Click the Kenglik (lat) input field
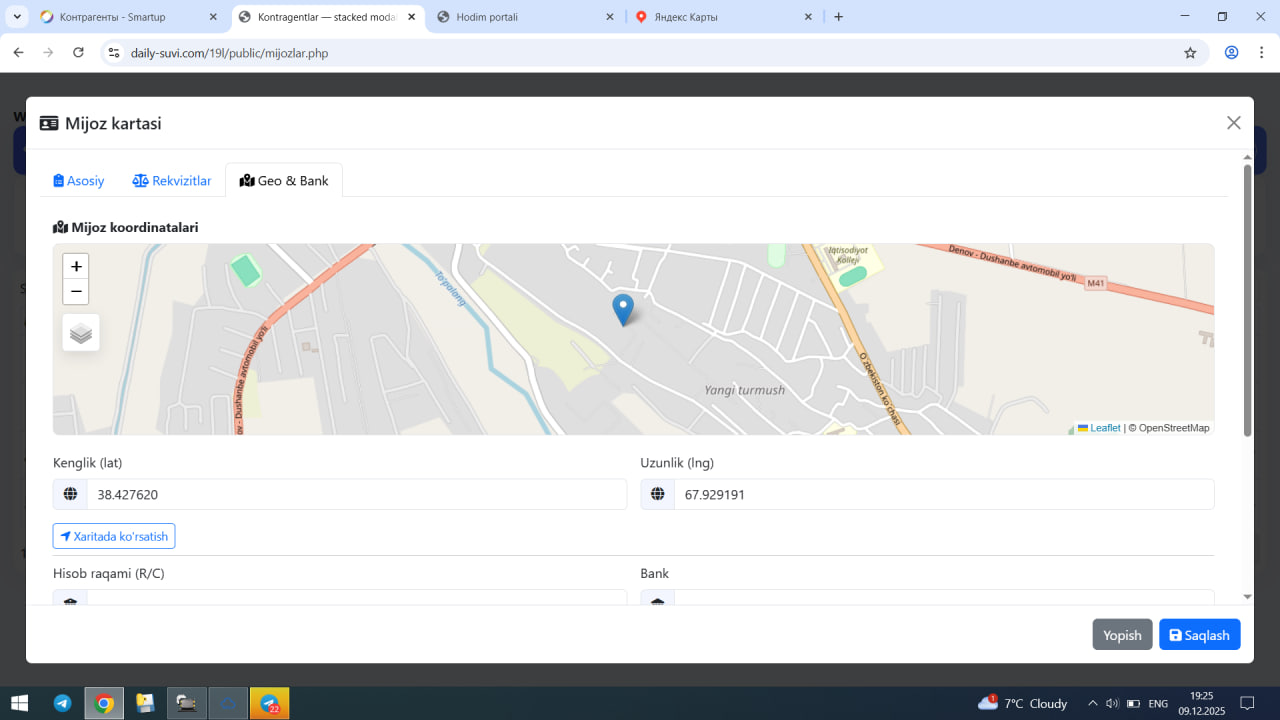This screenshot has height=720, width=1280. click(x=356, y=494)
